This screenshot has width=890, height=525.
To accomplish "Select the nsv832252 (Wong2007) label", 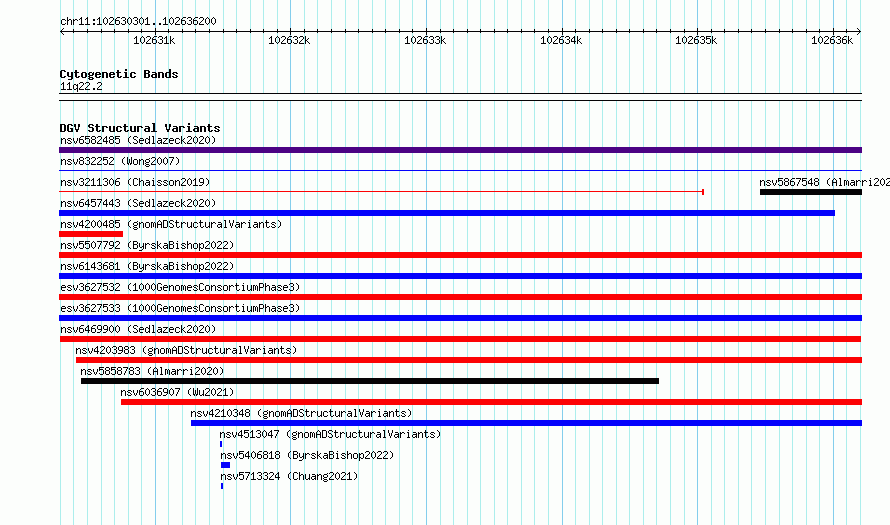I will point(120,161).
